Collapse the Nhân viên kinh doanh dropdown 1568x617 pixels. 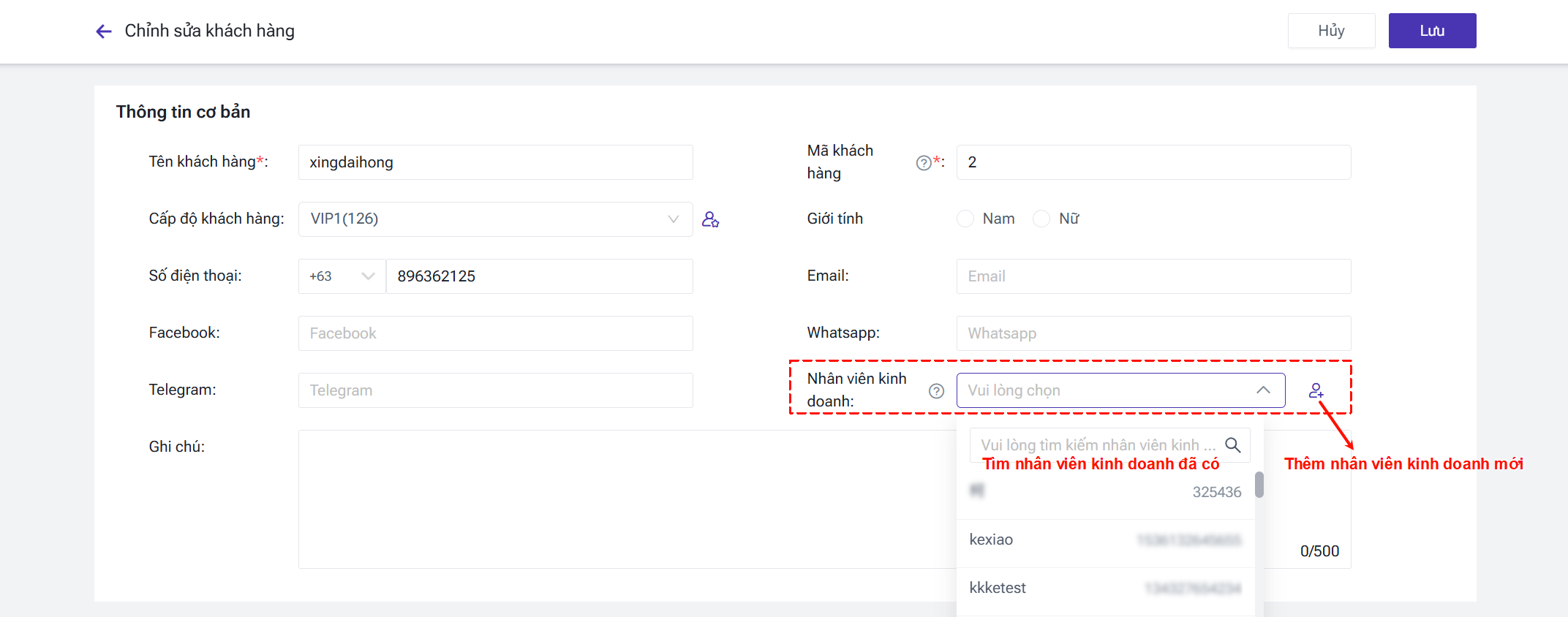pos(1263,390)
